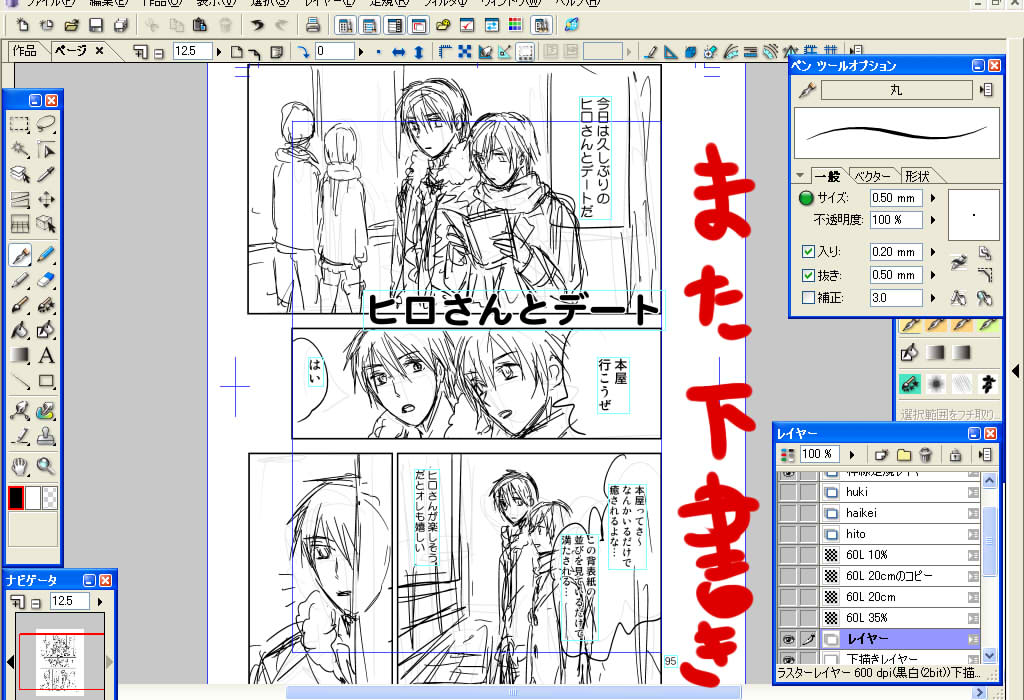Open the 抜き value arrow
1024x700 pixels.
[933, 275]
